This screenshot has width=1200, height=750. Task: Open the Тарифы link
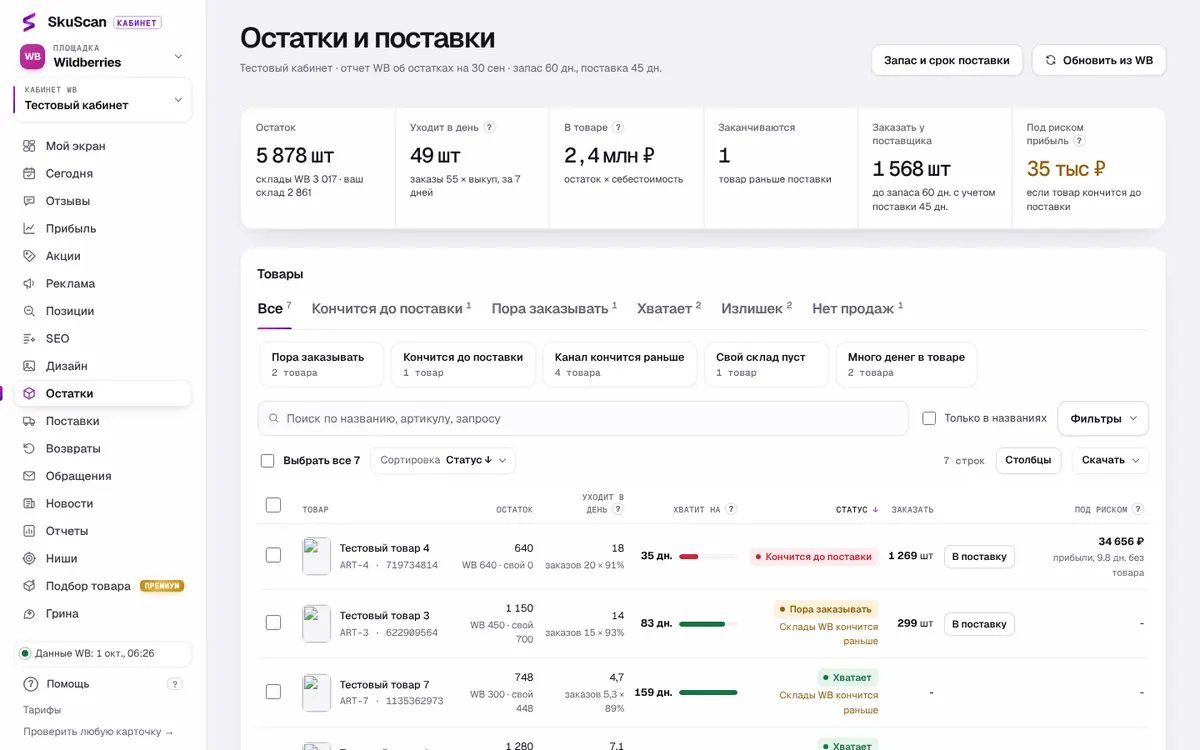tap(42, 710)
